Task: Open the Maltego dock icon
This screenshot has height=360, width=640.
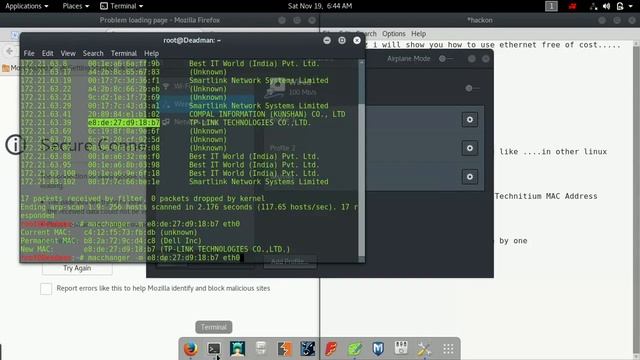Action: click(308, 349)
